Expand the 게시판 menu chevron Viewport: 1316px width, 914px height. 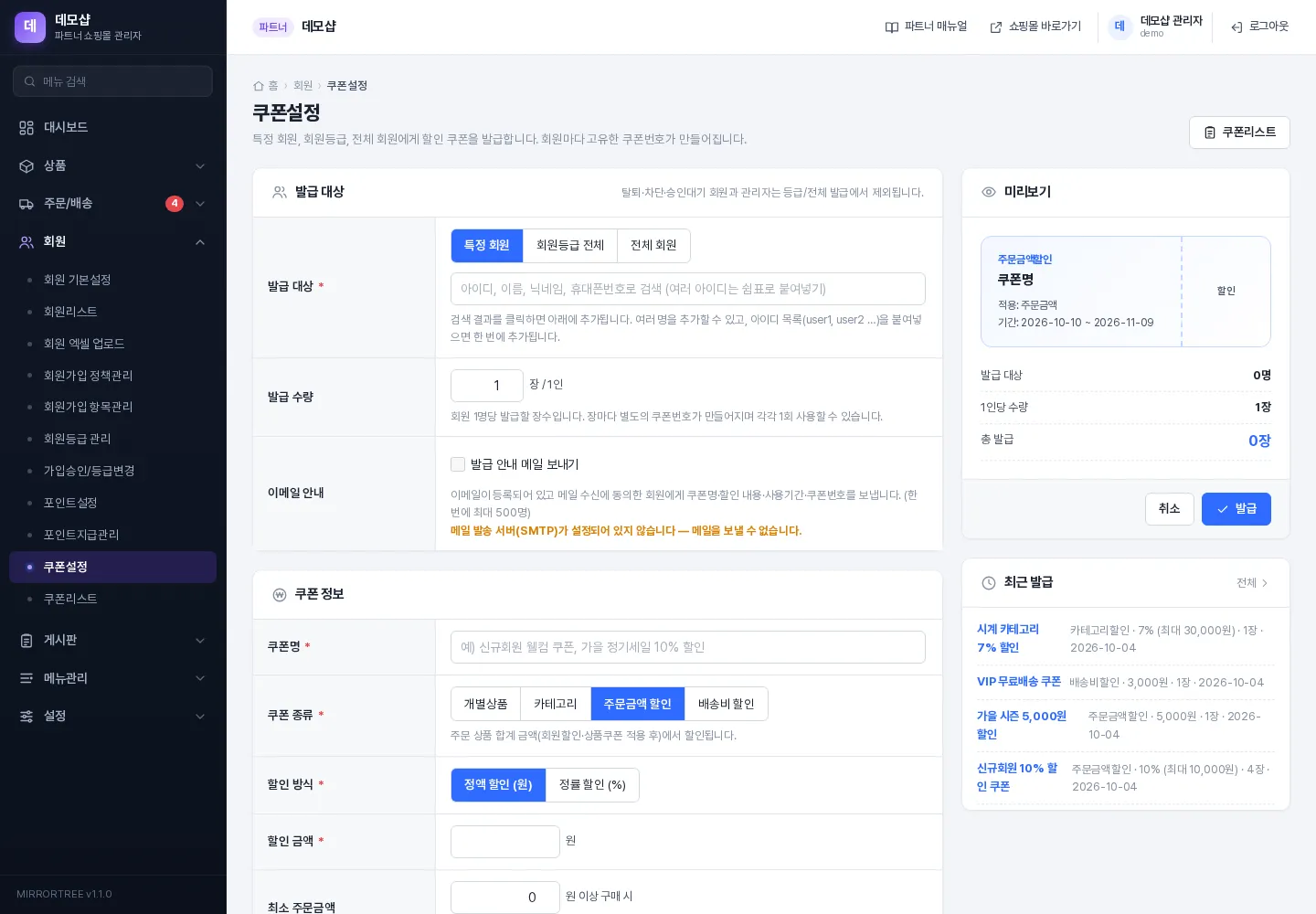pyautogui.click(x=200, y=641)
